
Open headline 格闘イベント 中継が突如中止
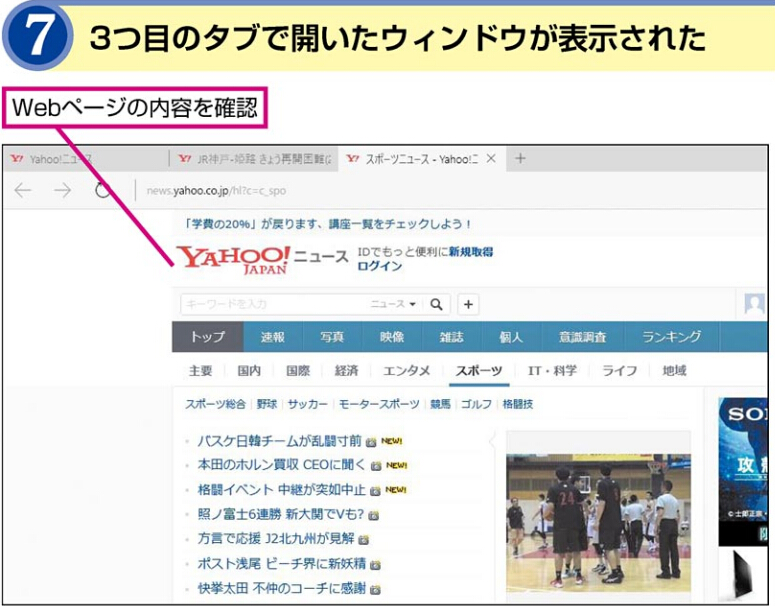pos(281,490)
